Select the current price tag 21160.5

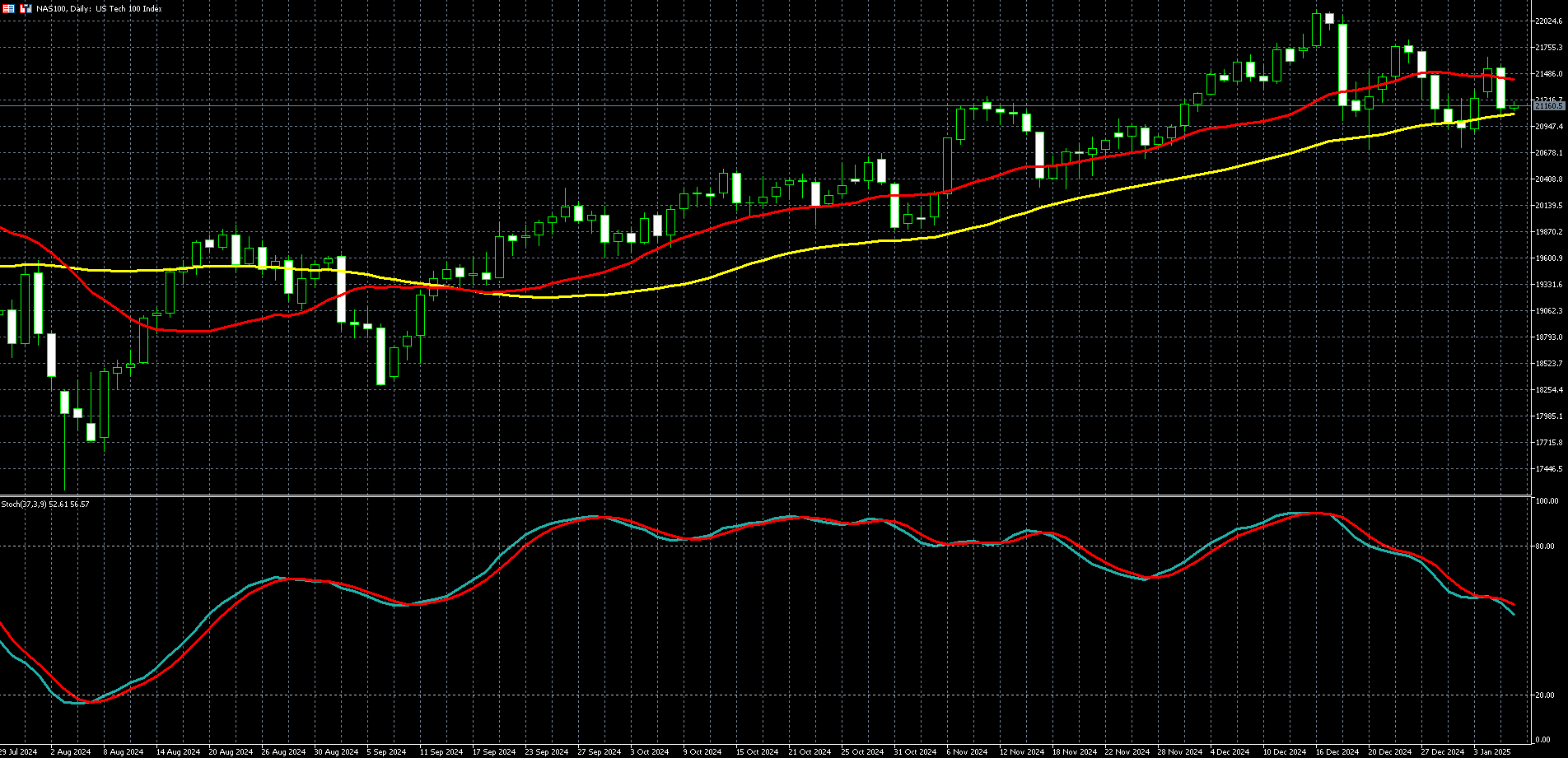click(1549, 106)
